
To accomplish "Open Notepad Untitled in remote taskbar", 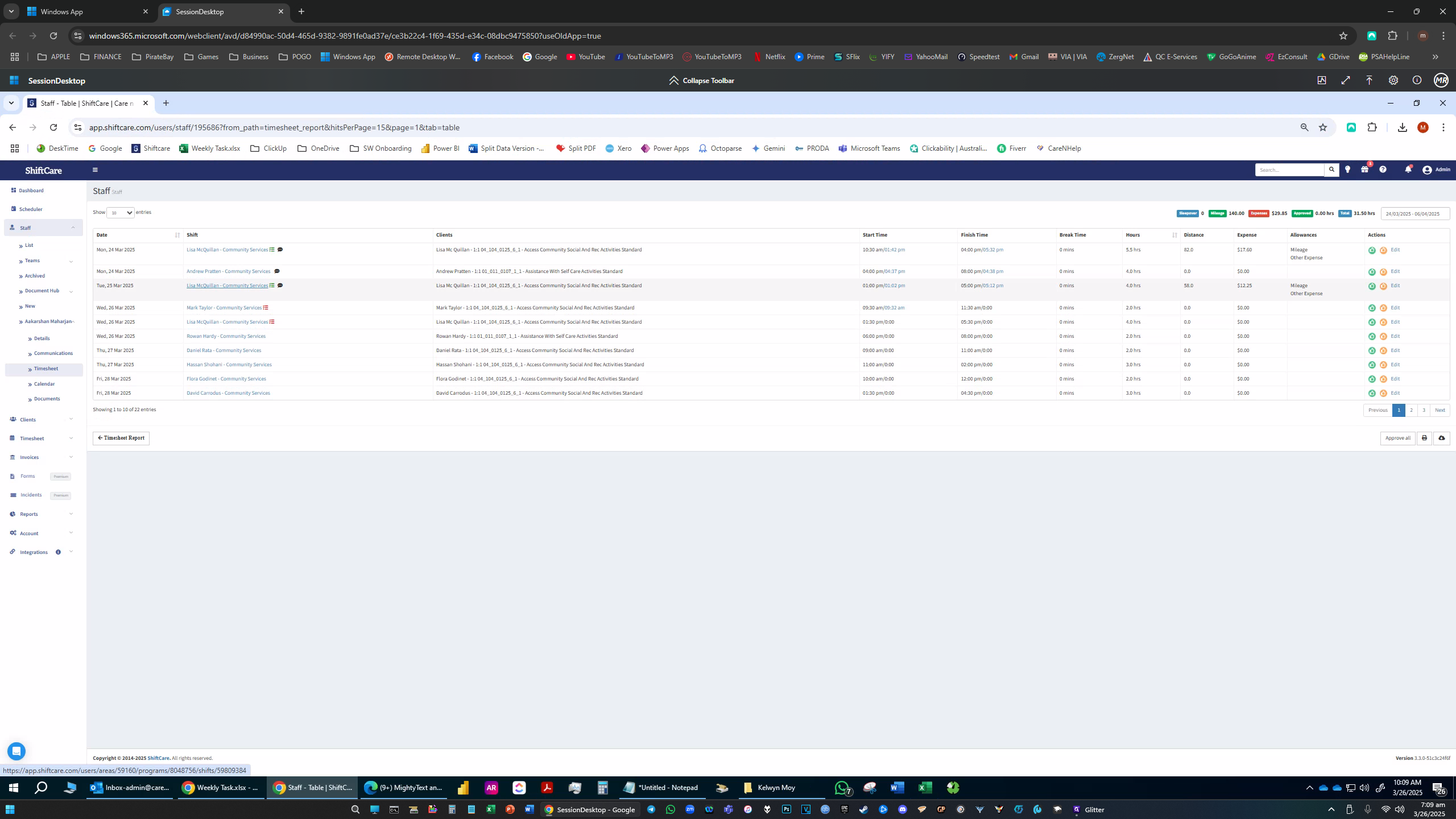I will pos(662,788).
